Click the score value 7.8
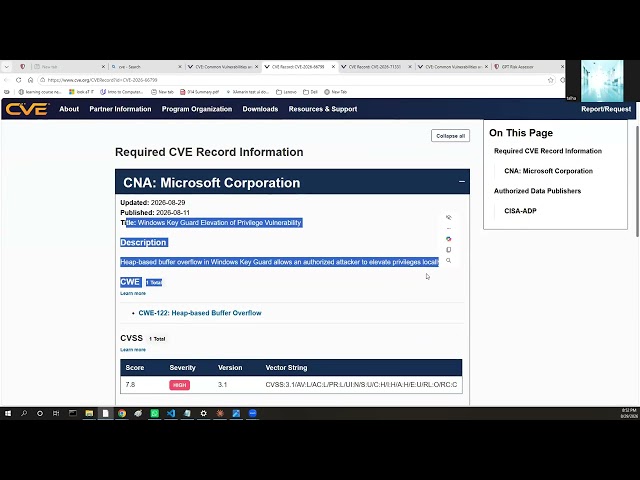 (130, 384)
